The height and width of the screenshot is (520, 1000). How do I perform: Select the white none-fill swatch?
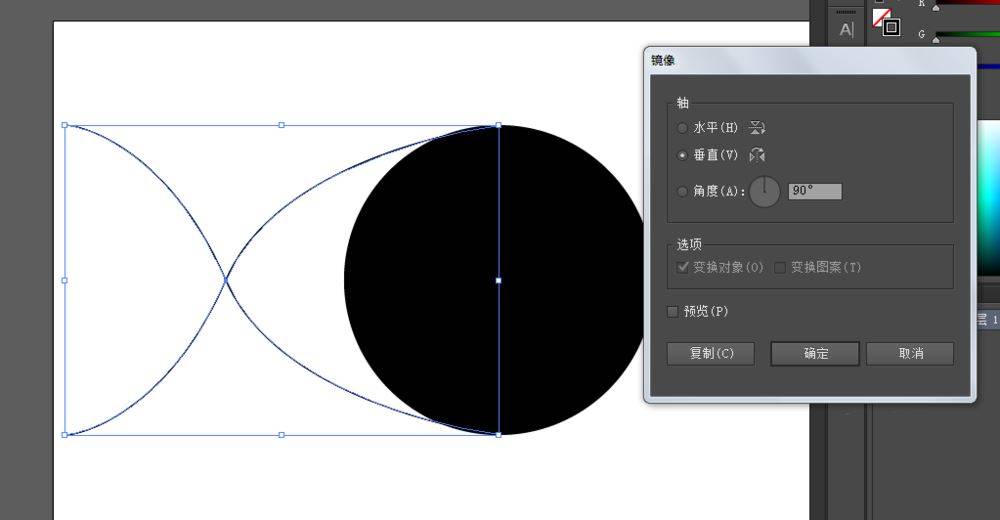pyautogui.click(x=881, y=16)
